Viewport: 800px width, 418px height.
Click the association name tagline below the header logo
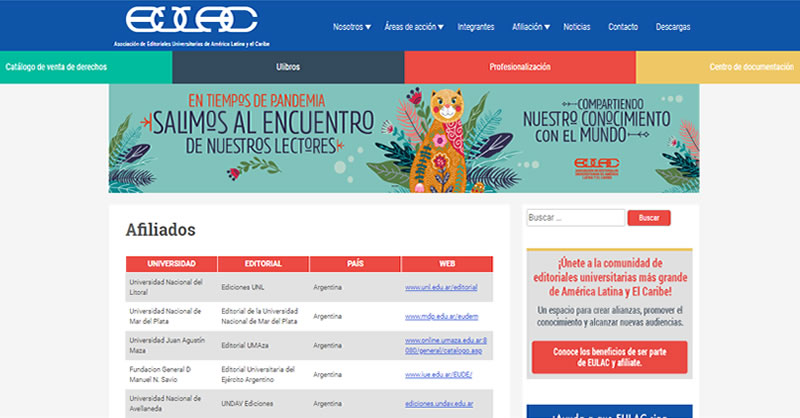[x=191, y=44]
